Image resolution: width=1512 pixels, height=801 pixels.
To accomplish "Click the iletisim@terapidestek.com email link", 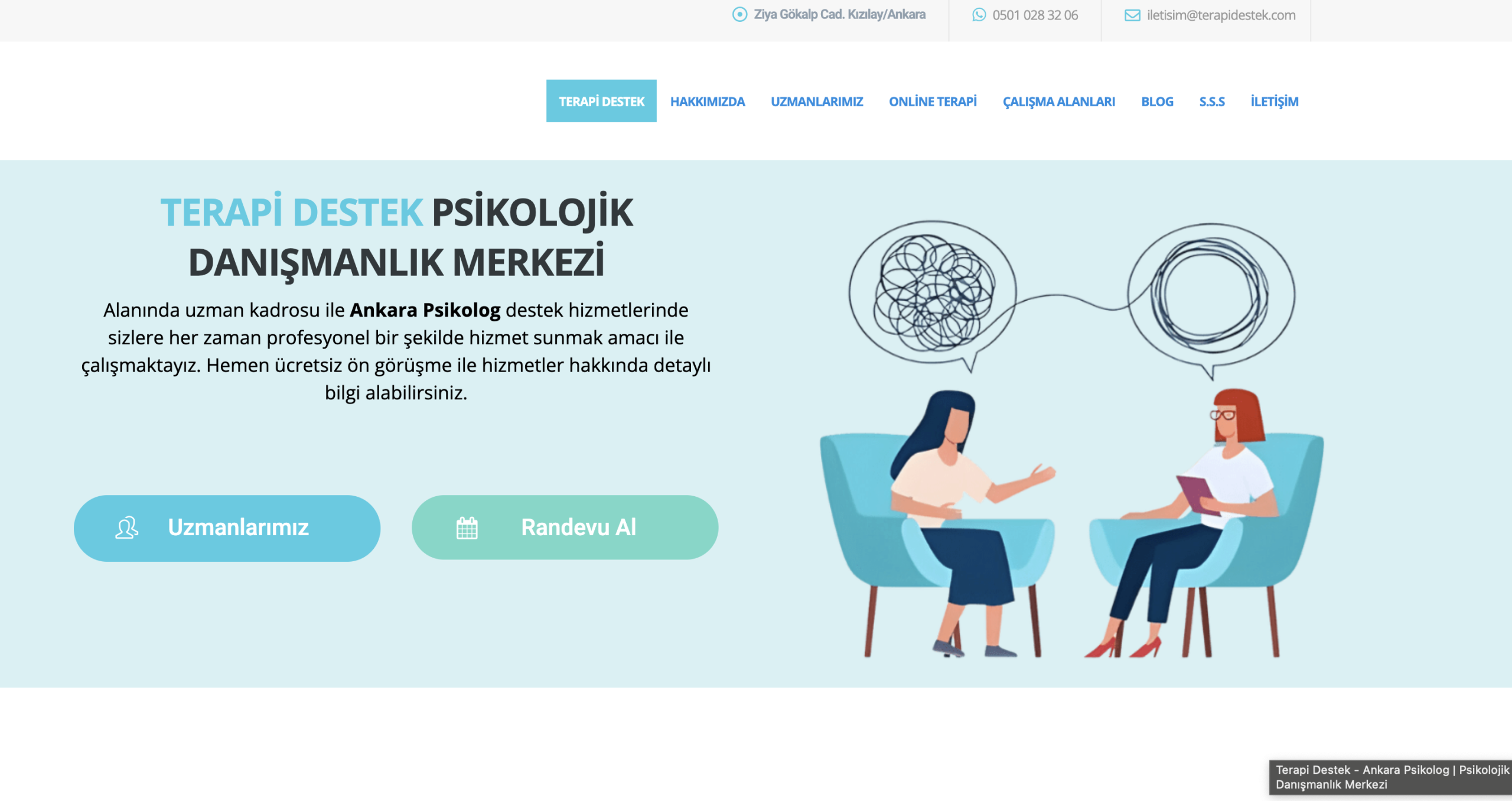I will point(1221,15).
